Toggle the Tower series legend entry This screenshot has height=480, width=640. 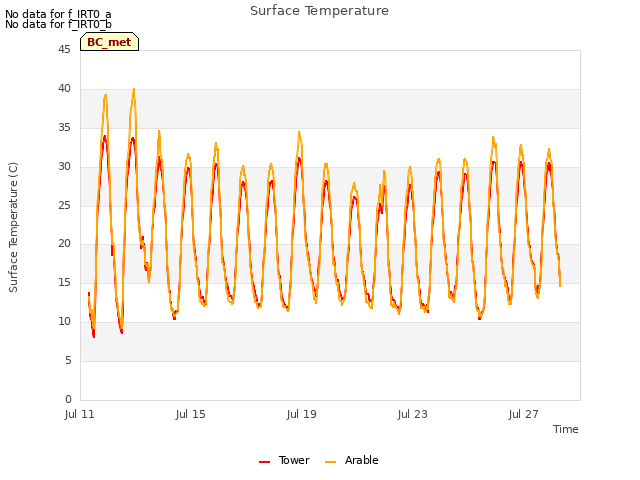tap(284, 460)
